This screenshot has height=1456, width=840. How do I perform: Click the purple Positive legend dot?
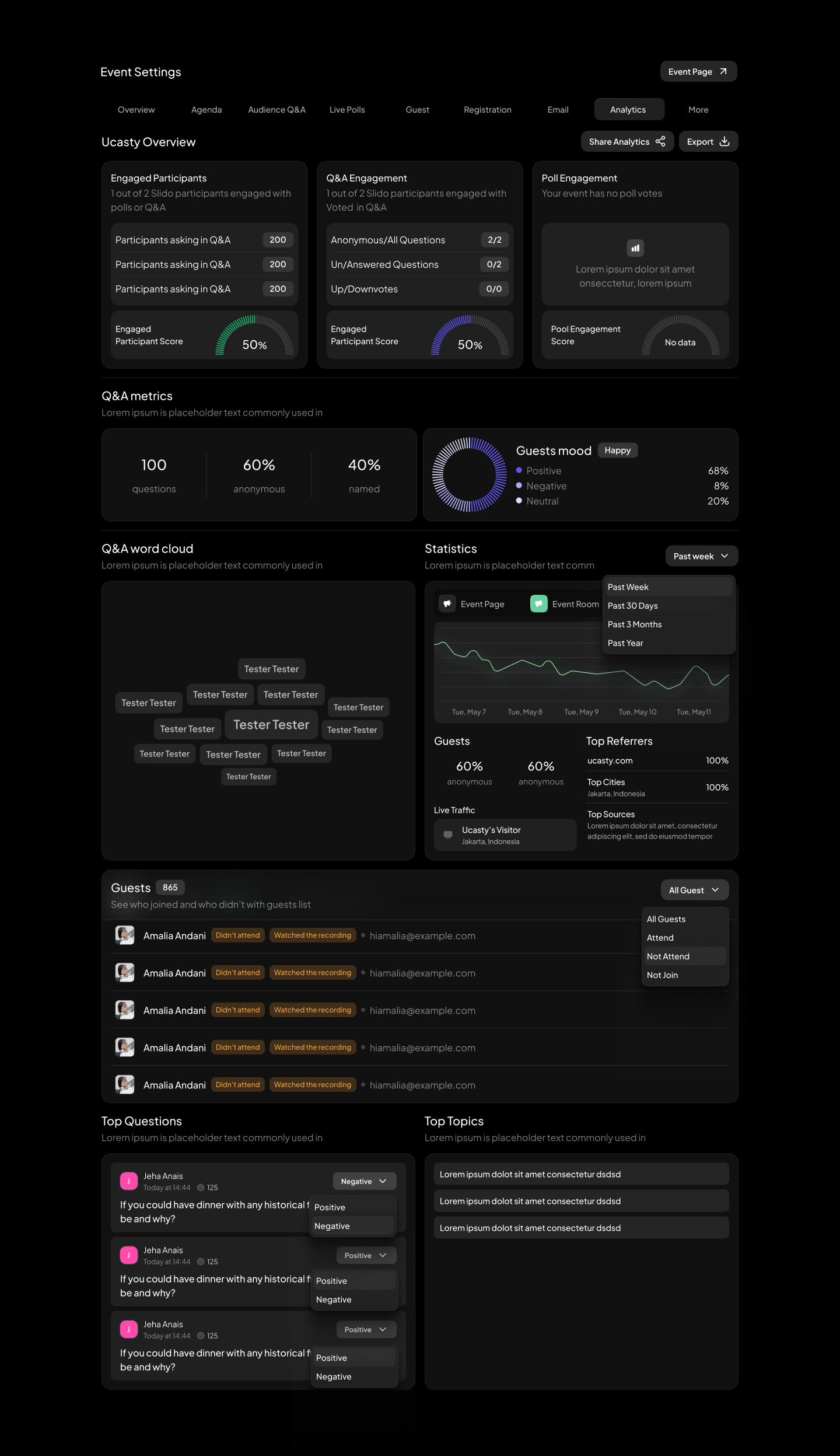point(519,470)
